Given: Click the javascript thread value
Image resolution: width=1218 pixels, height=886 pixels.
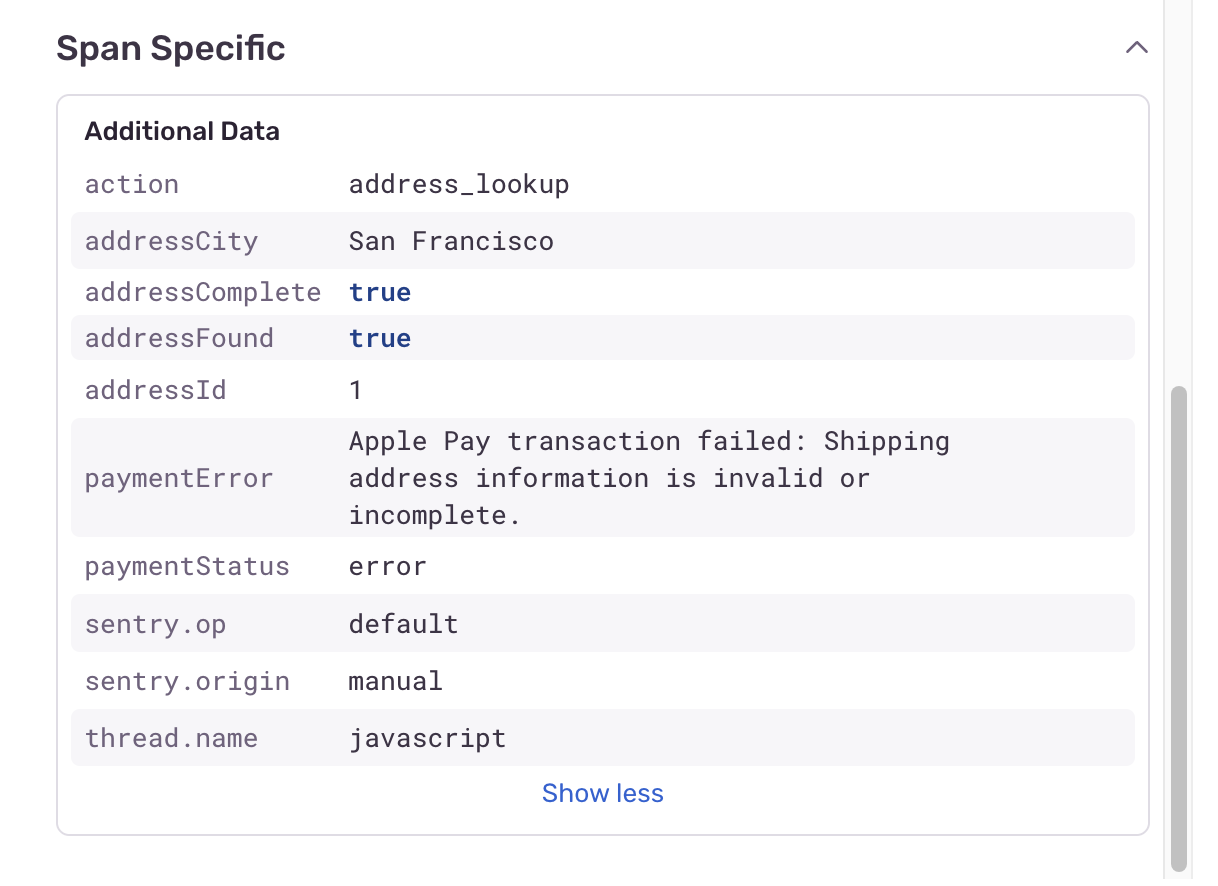Looking at the screenshot, I should click(428, 739).
